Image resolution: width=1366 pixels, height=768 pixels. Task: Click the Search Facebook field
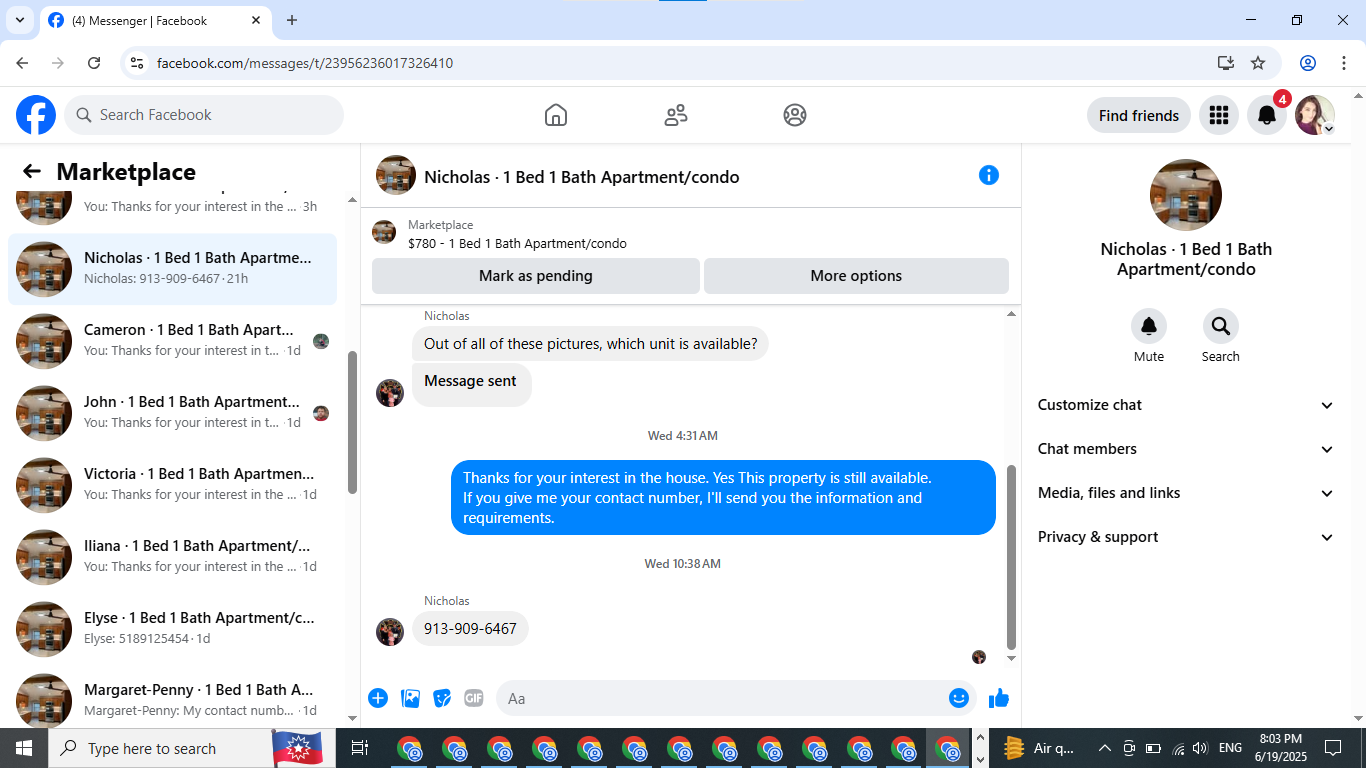click(x=204, y=115)
